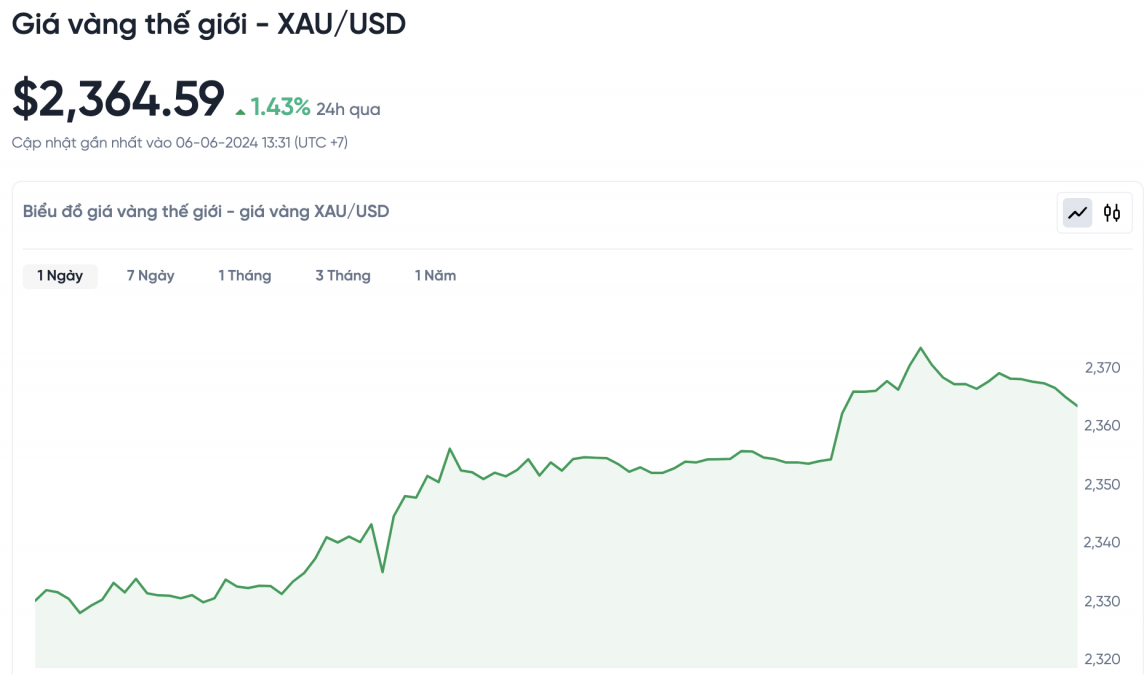Click the green up-triangle price change icon
The width and height of the screenshot is (1144, 674).
[x=240, y=110]
